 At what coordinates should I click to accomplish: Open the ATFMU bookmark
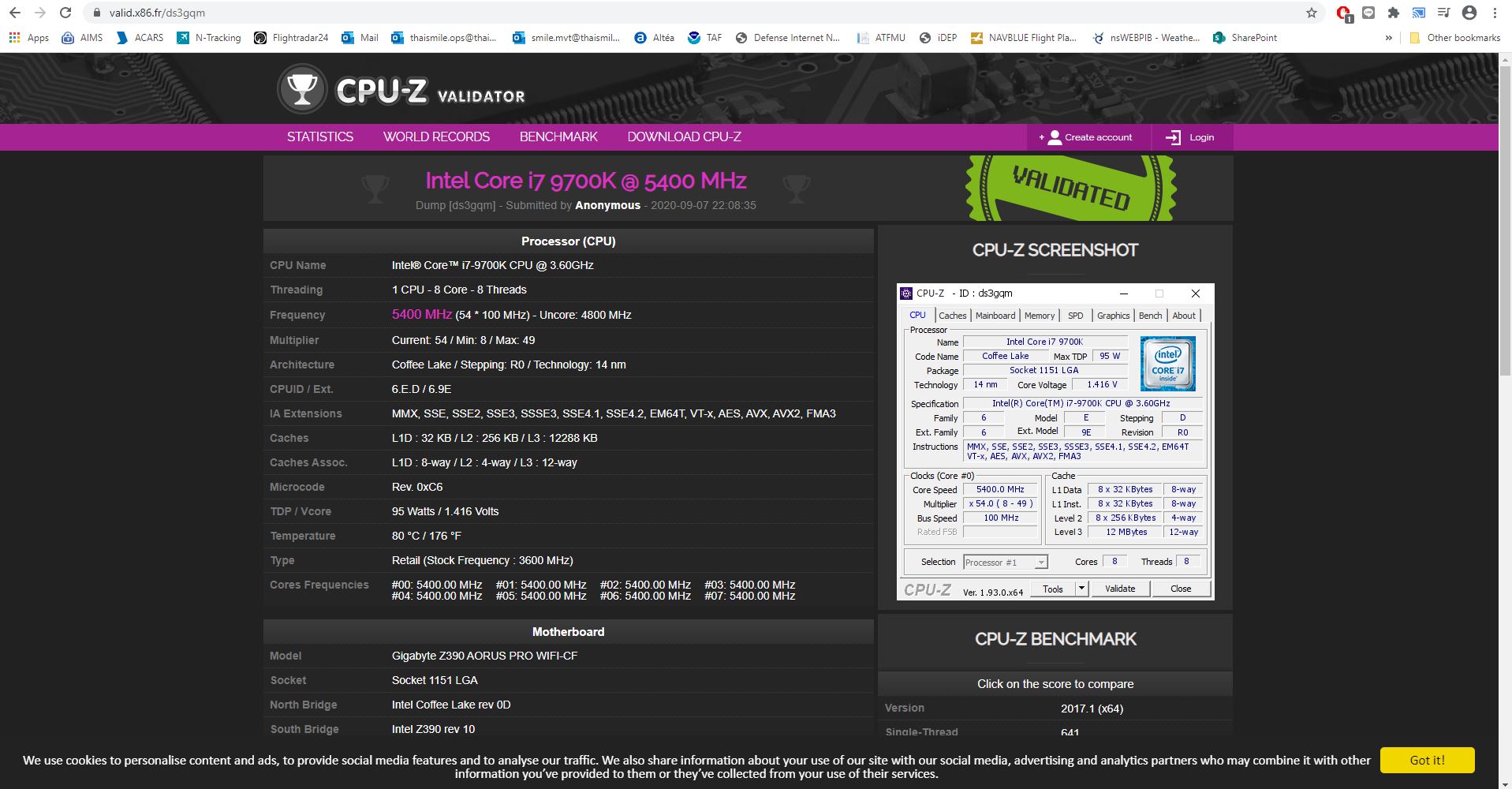click(881, 37)
